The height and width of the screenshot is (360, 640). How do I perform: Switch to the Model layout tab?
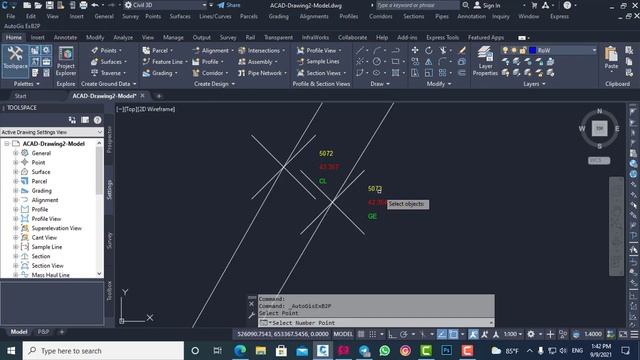(x=19, y=332)
